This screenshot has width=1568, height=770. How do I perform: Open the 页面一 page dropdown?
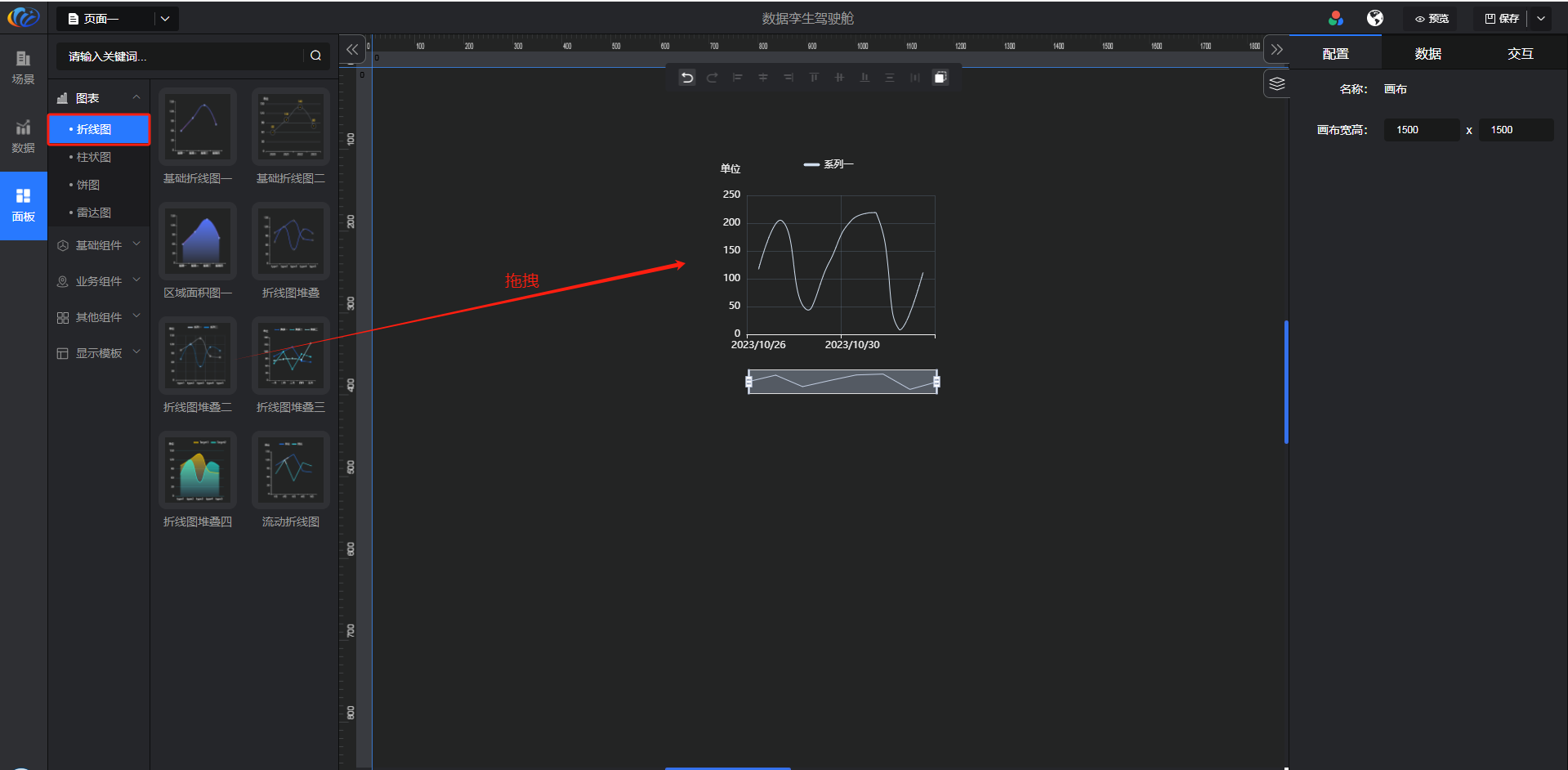point(165,19)
